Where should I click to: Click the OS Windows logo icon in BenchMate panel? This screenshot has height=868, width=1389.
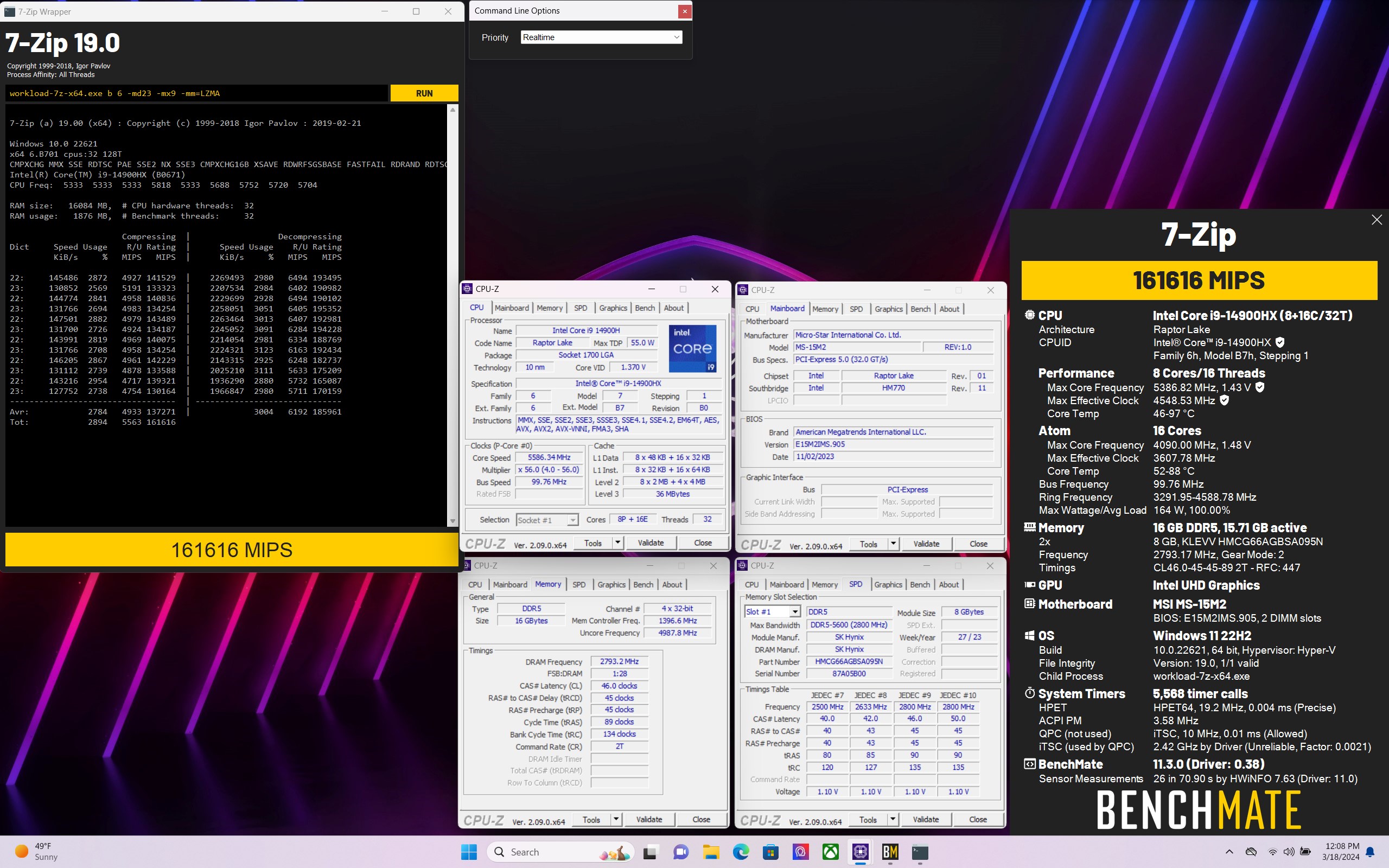pyautogui.click(x=1030, y=635)
